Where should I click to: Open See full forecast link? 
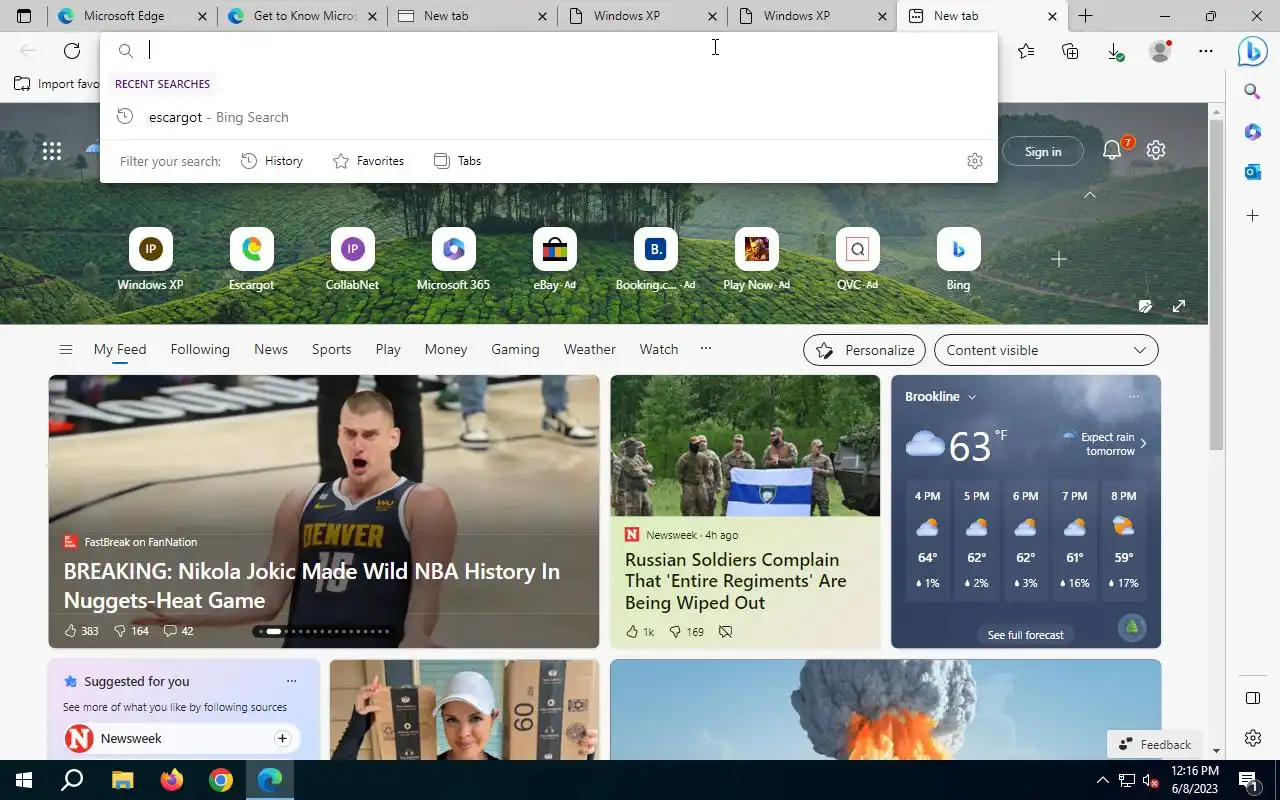pyautogui.click(x=1025, y=635)
